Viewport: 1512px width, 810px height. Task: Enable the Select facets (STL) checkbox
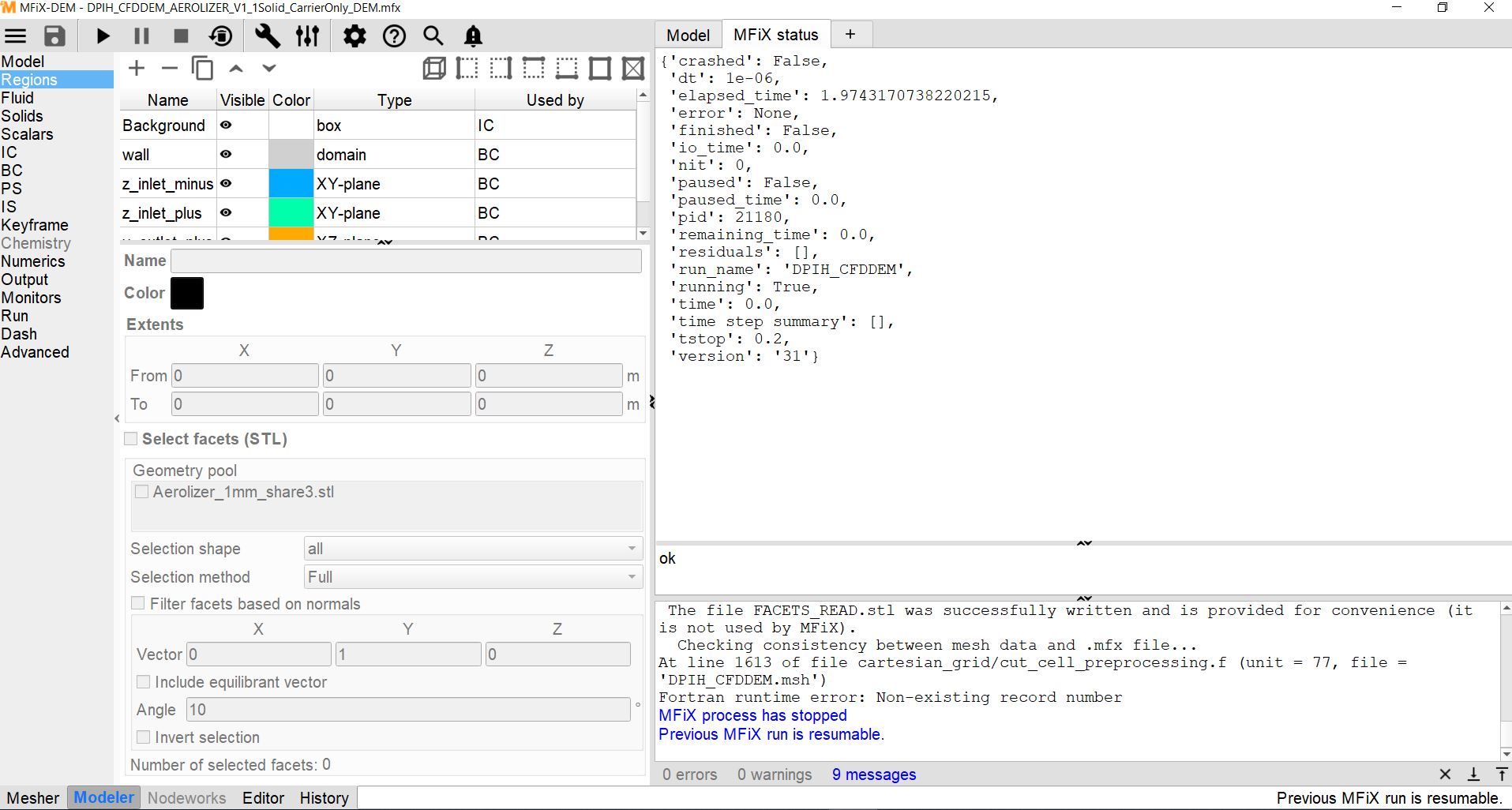coord(131,439)
